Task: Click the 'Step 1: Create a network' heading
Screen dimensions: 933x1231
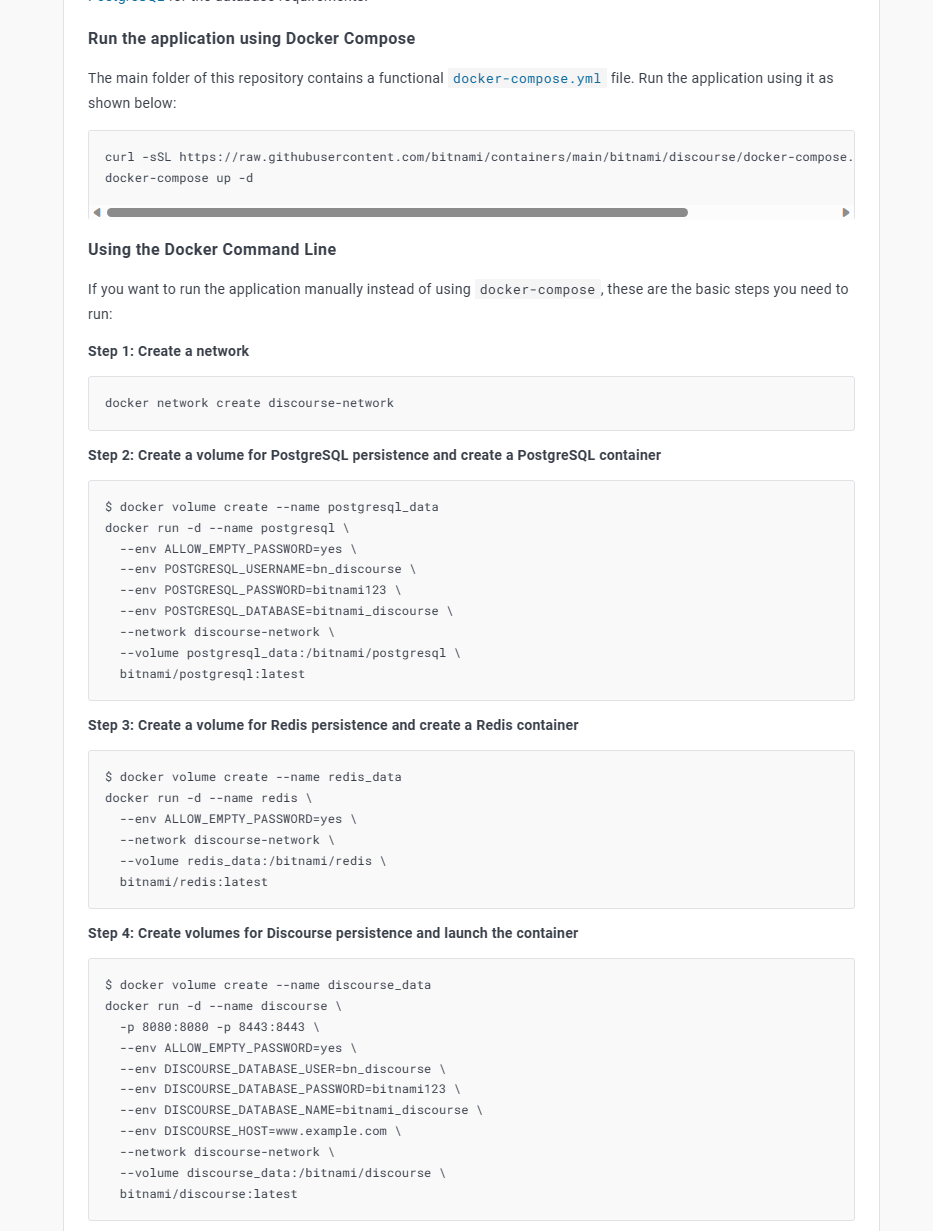Action: click(168, 351)
